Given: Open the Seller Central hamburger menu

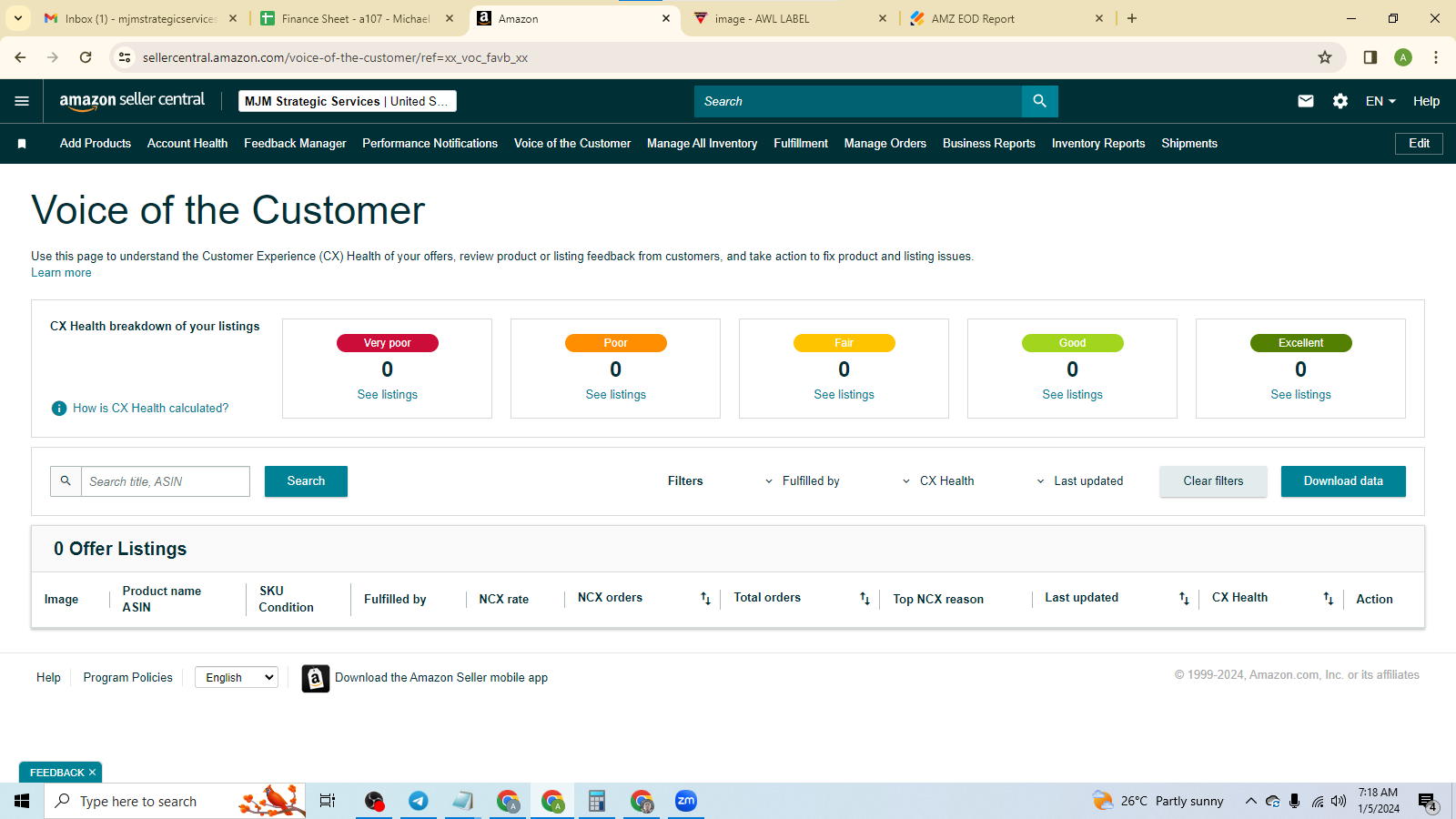Looking at the screenshot, I should coord(22,101).
